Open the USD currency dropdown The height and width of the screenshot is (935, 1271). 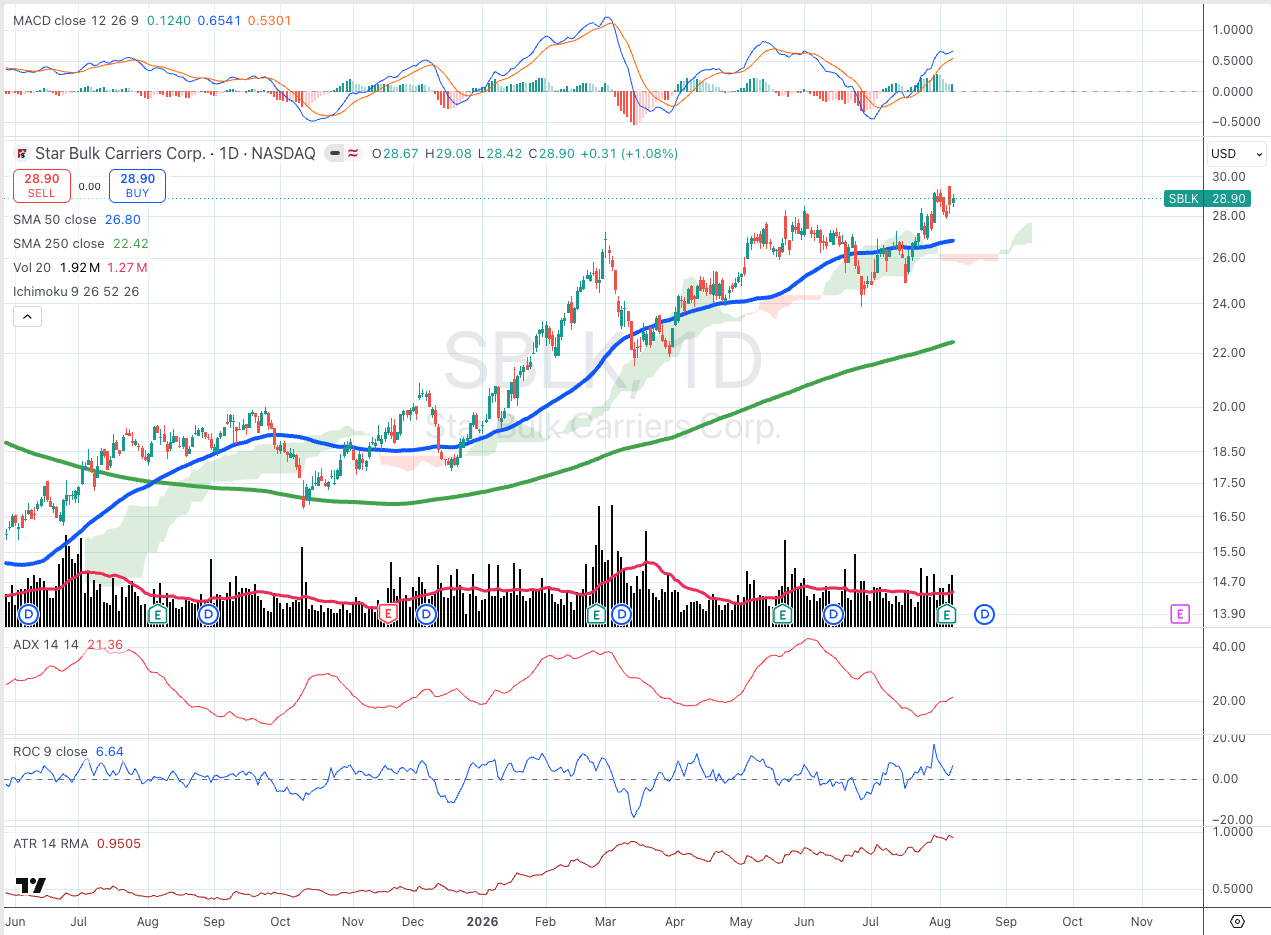(1237, 154)
